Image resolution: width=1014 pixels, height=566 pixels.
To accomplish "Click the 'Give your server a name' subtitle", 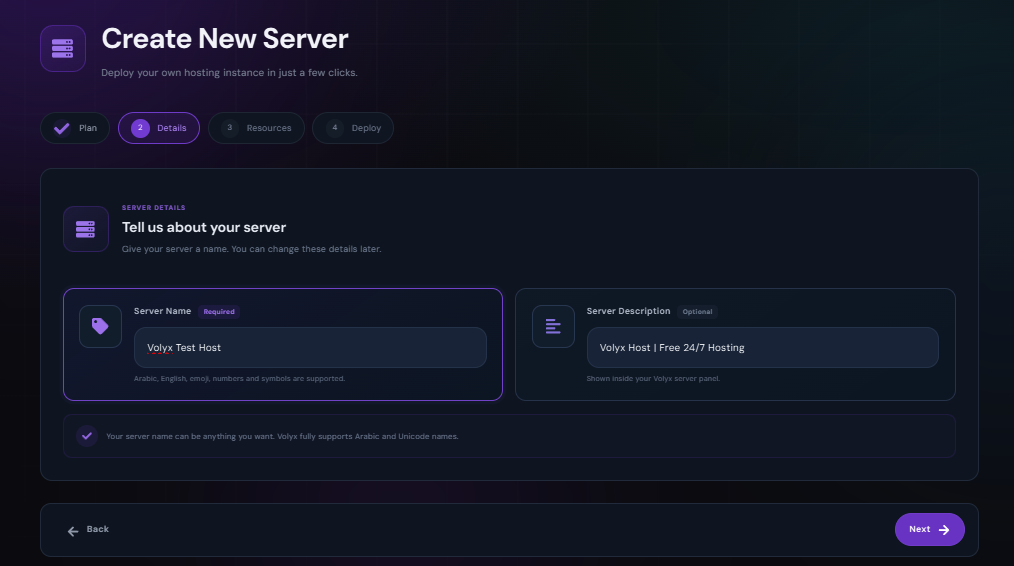I will click(x=252, y=249).
